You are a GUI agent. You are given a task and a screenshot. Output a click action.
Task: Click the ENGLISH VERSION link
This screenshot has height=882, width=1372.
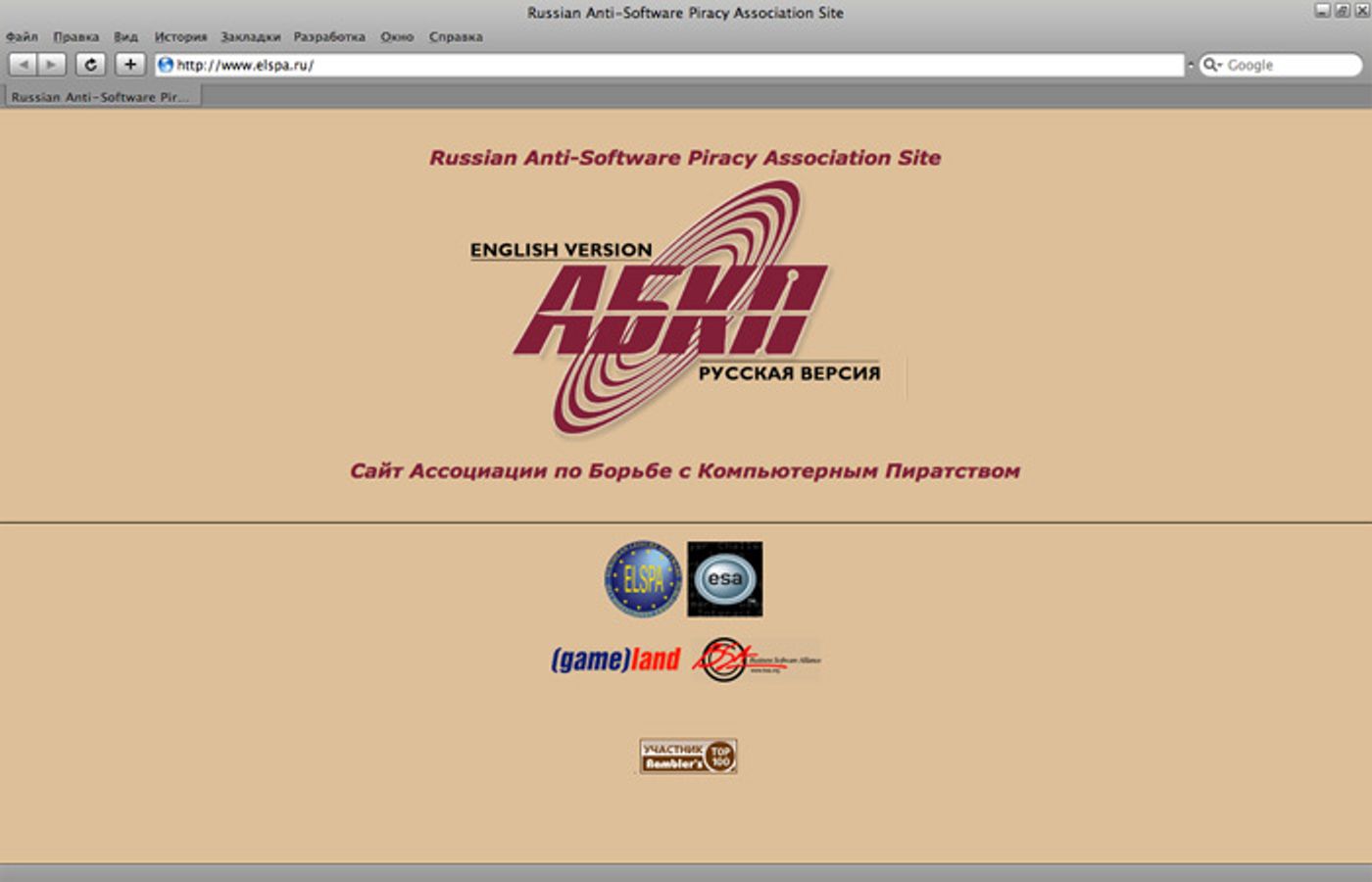(x=561, y=250)
